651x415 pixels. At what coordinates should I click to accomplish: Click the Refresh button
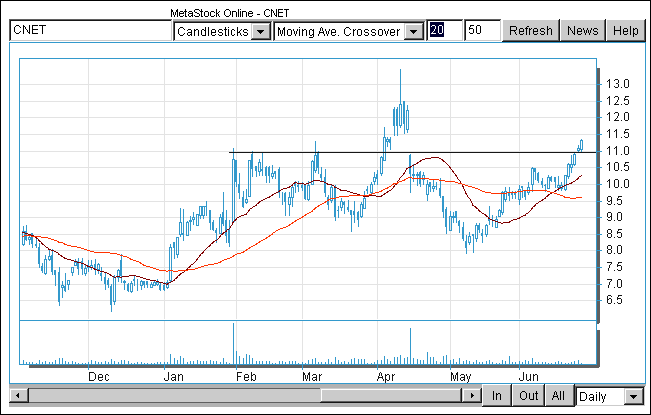[530, 31]
